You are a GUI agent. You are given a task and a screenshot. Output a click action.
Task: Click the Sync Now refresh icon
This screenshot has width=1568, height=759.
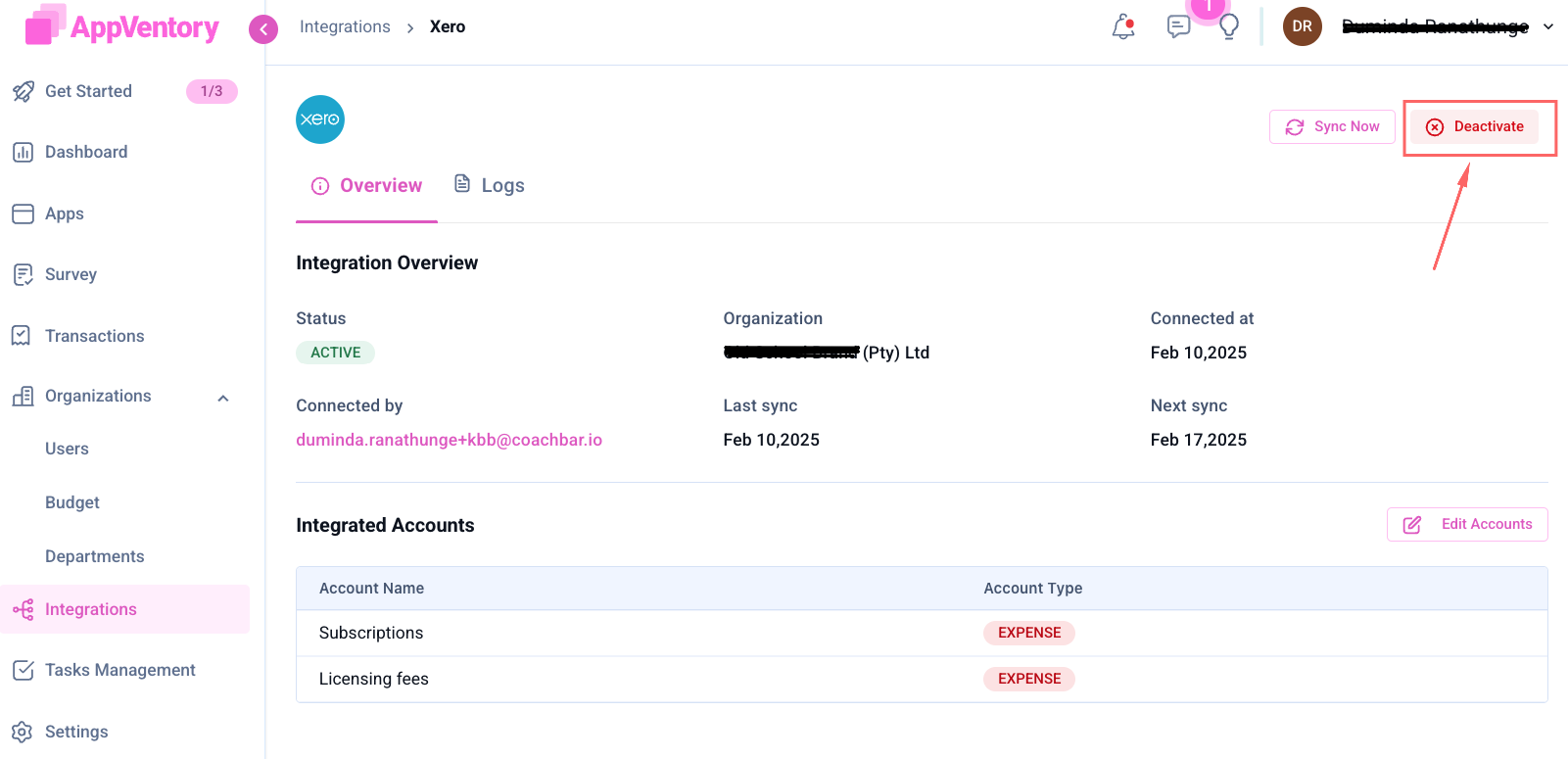click(x=1295, y=127)
